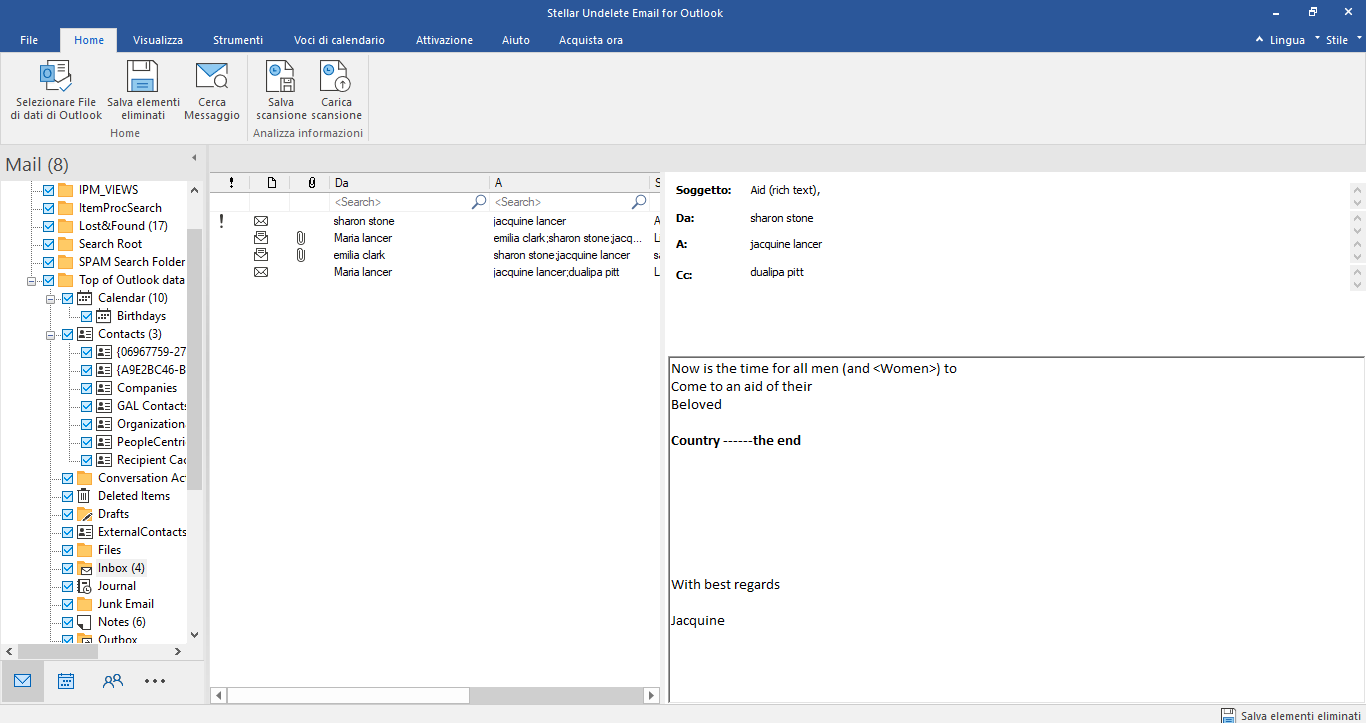Switch to Mail view icon in bottom bar

[22, 681]
